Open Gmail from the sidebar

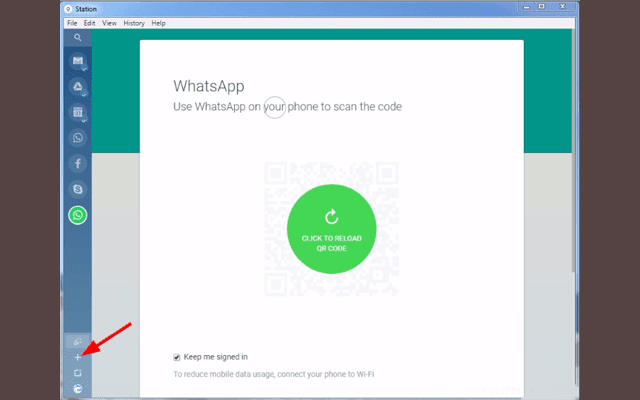pos(78,62)
